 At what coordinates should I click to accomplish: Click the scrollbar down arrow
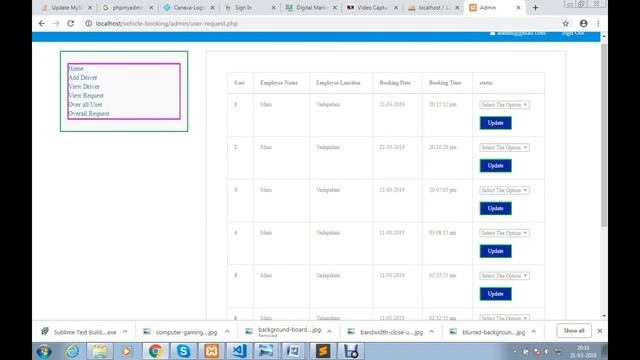pos(604,316)
